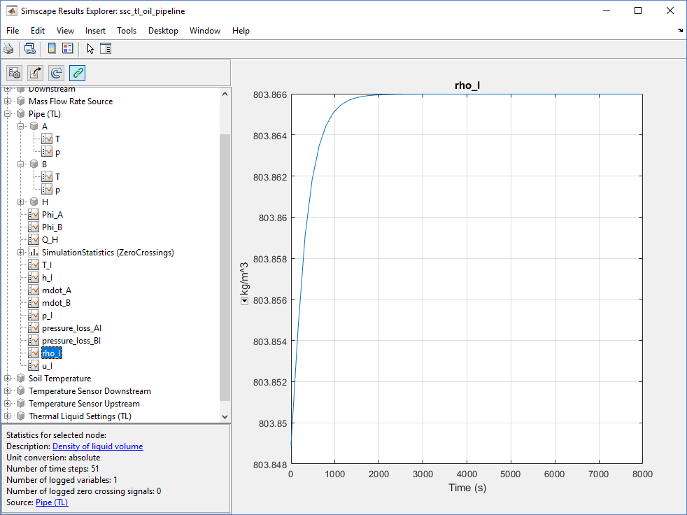Insert a legend via toolbar icon
The image size is (687, 515).
67,49
